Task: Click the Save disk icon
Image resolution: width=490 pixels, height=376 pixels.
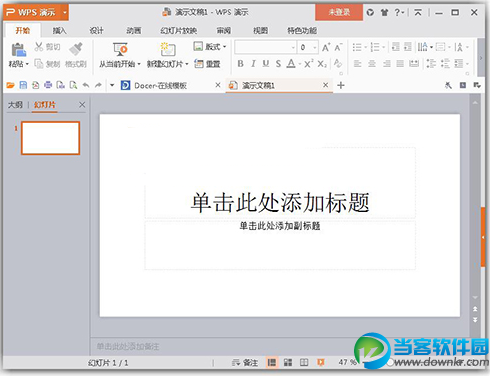Action: click(23, 85)
